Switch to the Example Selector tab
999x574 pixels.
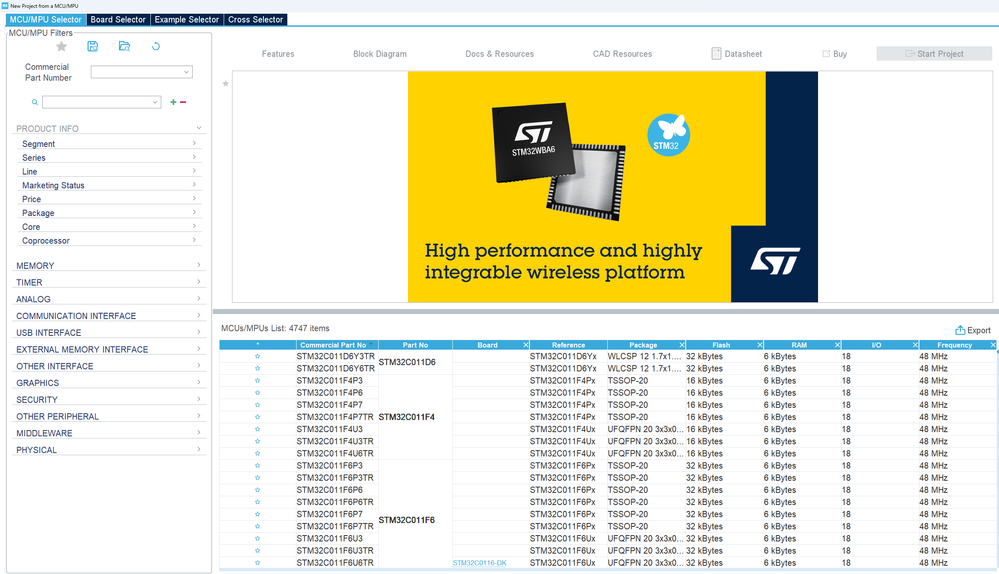point(187,20)
